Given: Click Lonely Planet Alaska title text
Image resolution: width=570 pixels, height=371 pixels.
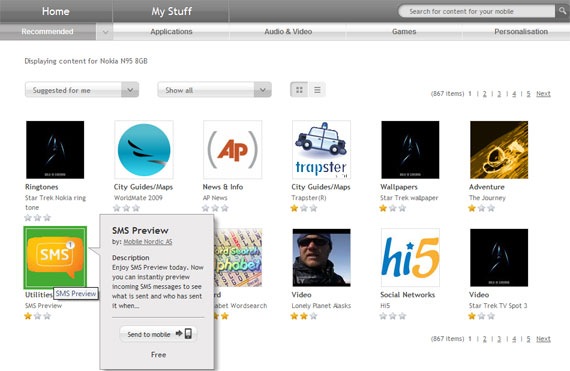Looking at the screenshot, I should 321,306.
